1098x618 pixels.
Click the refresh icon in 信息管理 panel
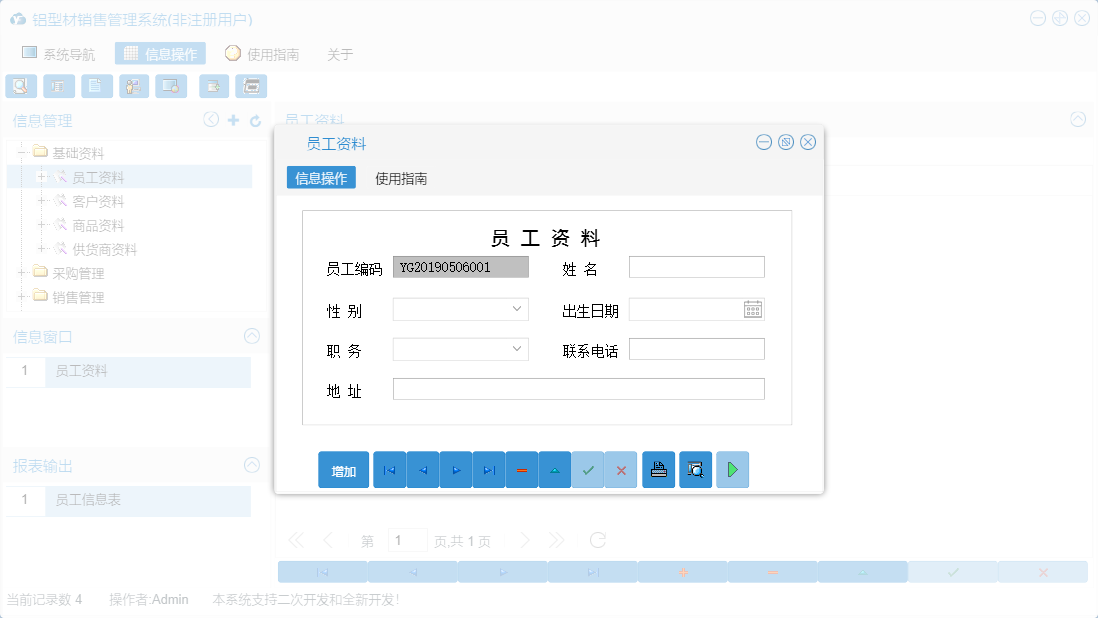(254, 120)
